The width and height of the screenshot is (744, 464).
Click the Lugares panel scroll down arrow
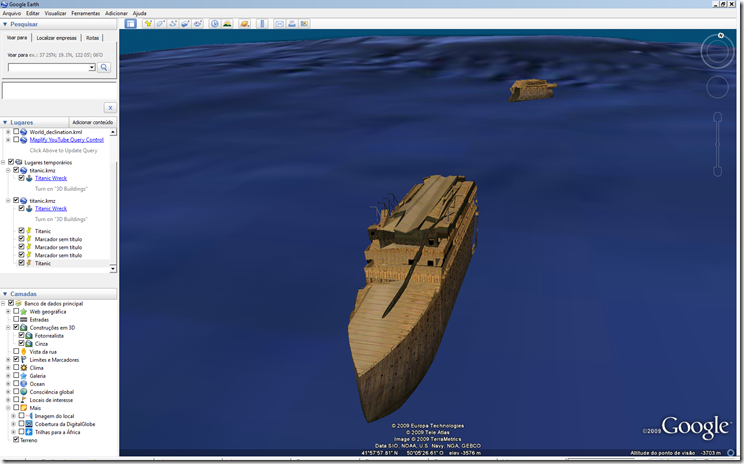click(x=113, y=269)
